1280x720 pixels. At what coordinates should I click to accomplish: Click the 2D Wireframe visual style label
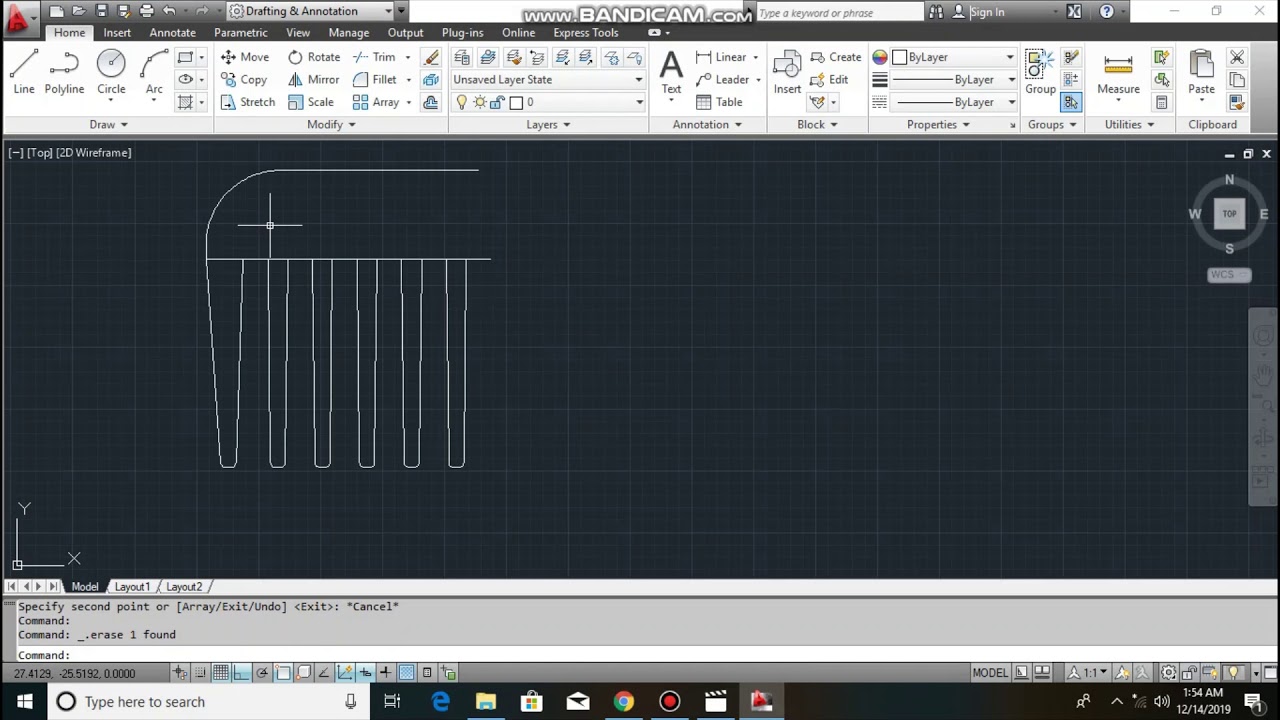[x=93, y=153]
